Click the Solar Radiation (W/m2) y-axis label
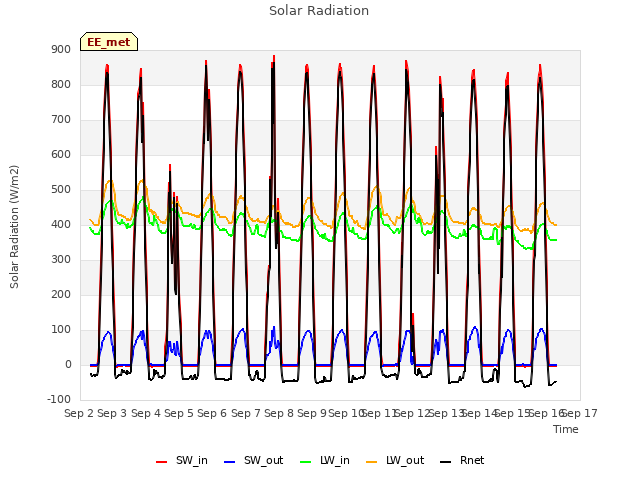Image resolution: width=640 pixels, height=480 pixels. (x=14, y=227)
